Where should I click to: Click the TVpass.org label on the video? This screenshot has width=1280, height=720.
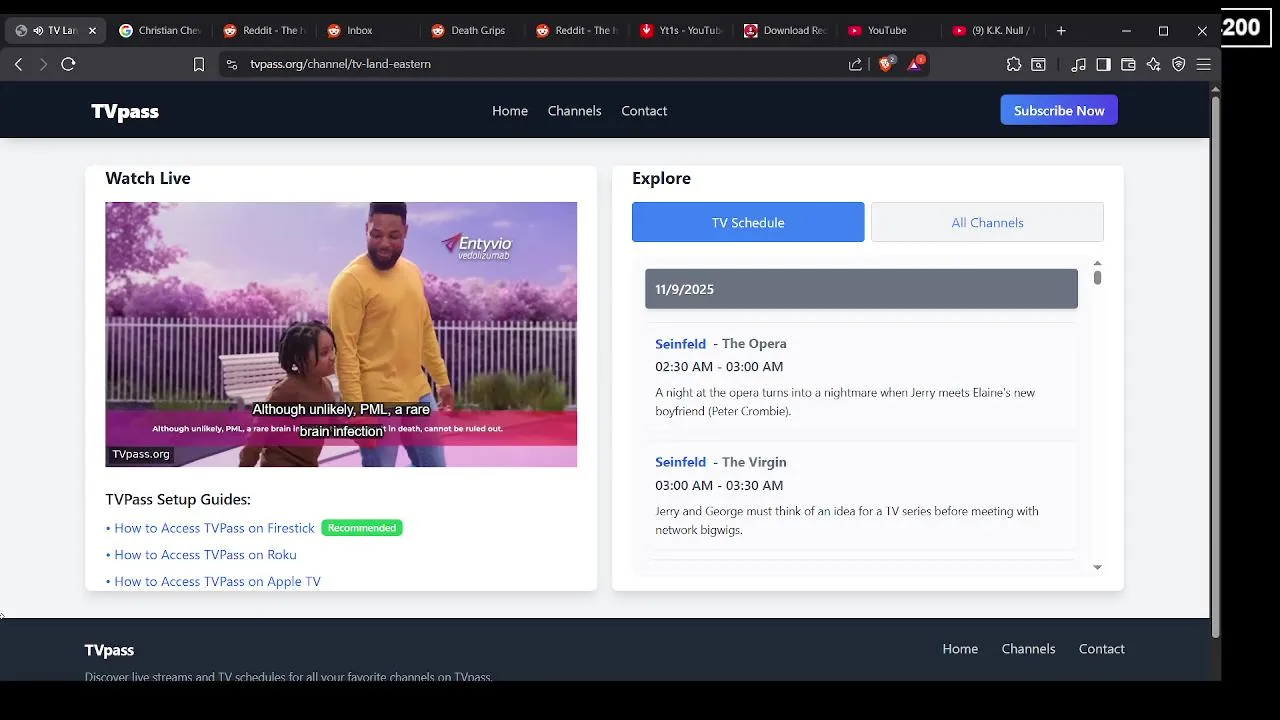point(141,454)
